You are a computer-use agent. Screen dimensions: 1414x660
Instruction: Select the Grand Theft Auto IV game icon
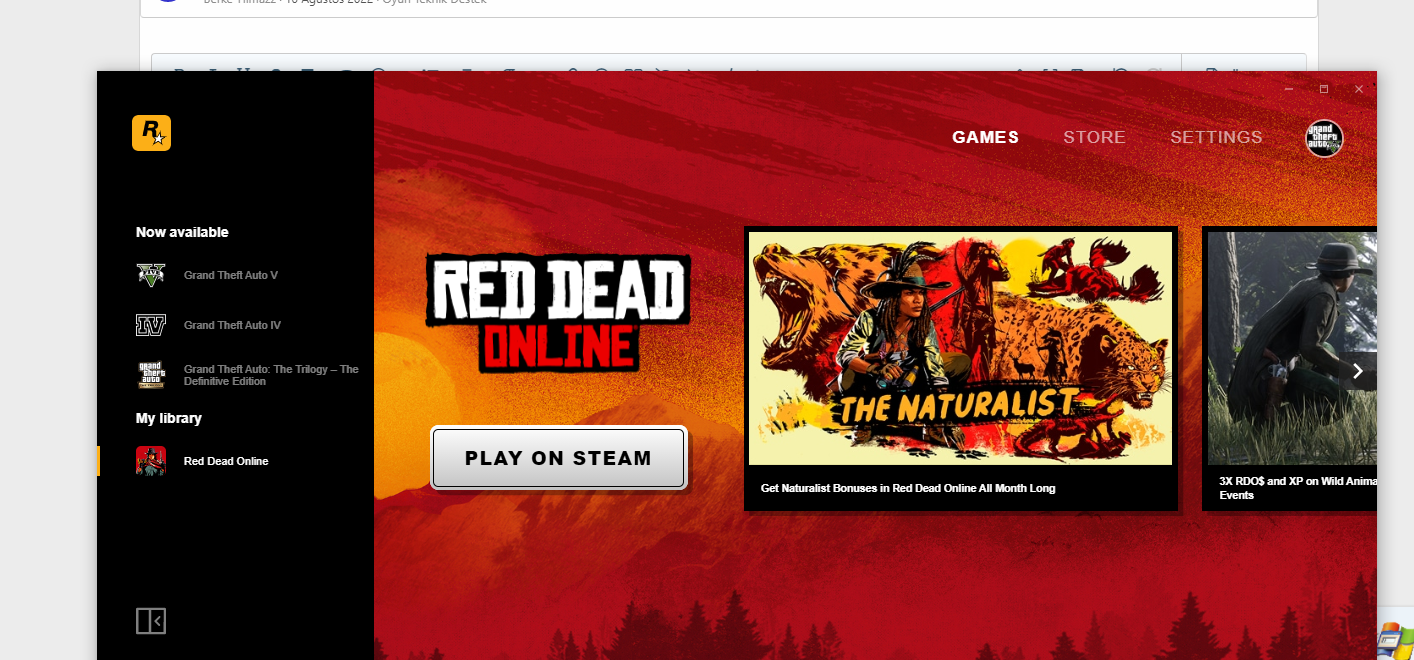151,325
